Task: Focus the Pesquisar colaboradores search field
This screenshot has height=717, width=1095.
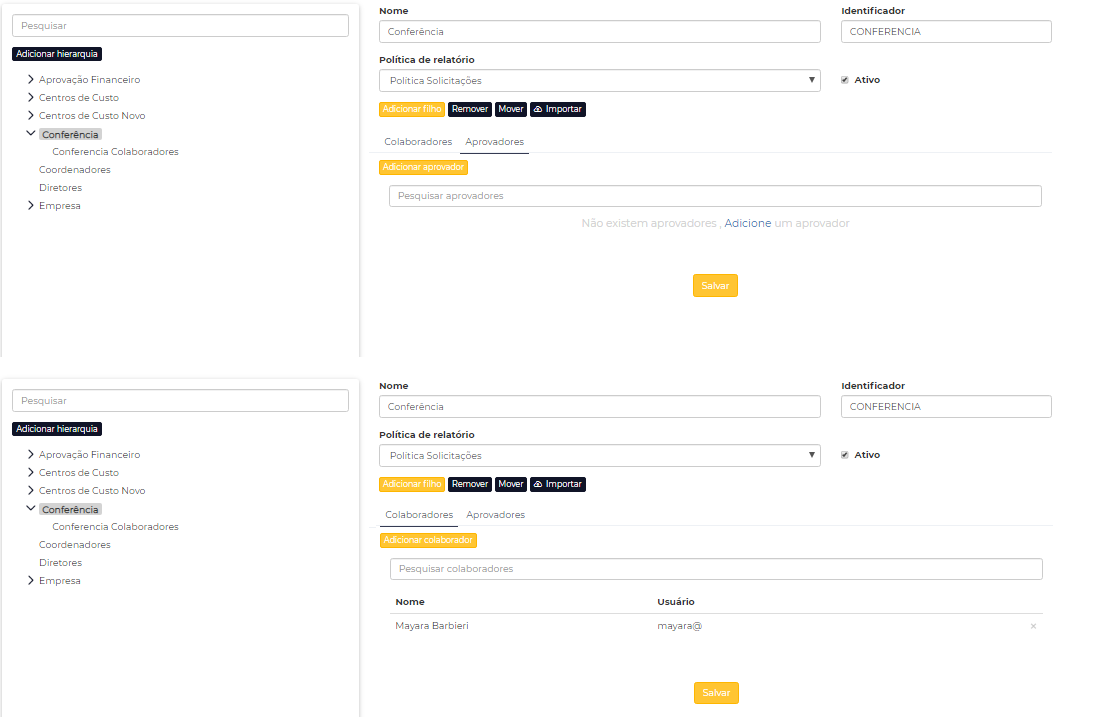Action: 716,569
